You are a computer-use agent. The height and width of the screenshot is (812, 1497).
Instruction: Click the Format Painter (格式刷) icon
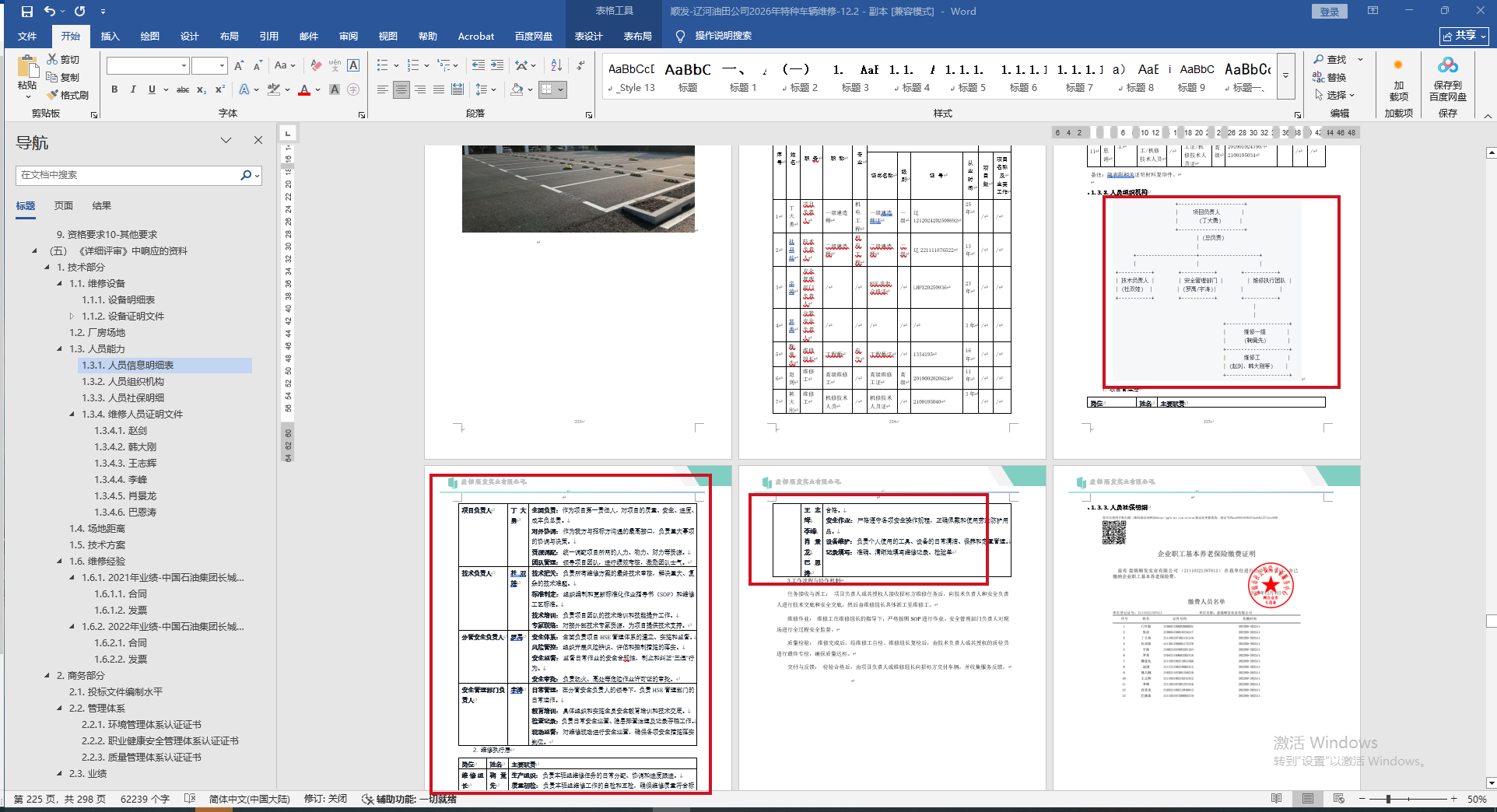tap(53, 95)
